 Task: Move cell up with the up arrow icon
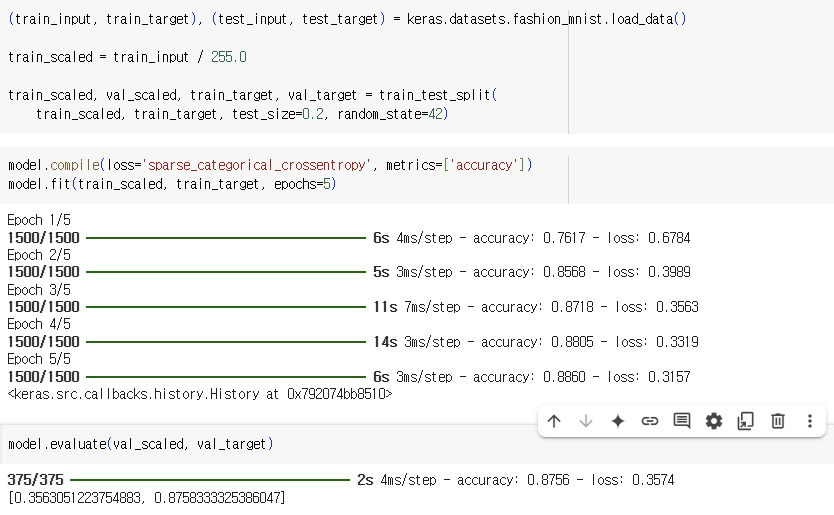click(x=554, y=421)
